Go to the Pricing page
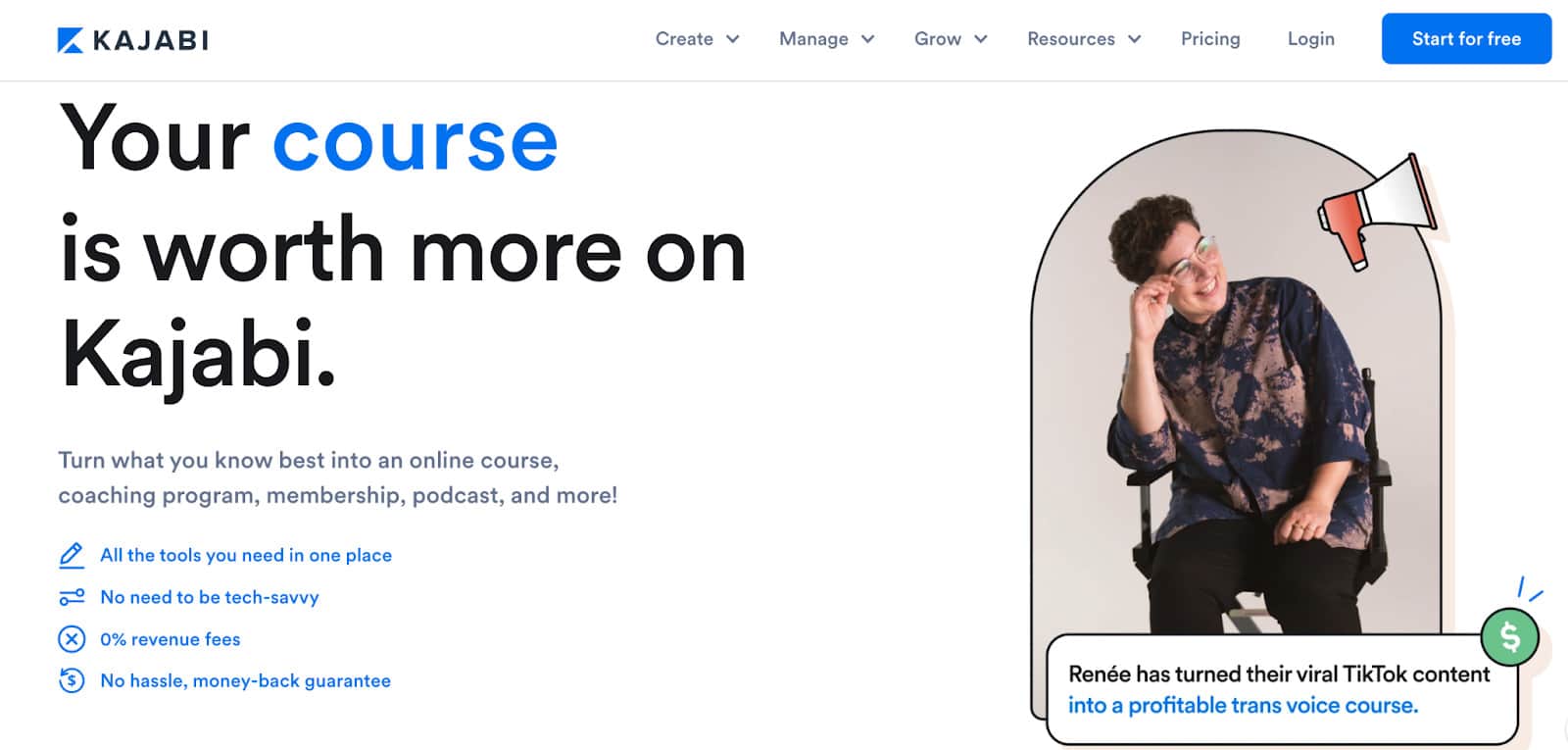1568x750 pixels. [x=1210, y=39]
